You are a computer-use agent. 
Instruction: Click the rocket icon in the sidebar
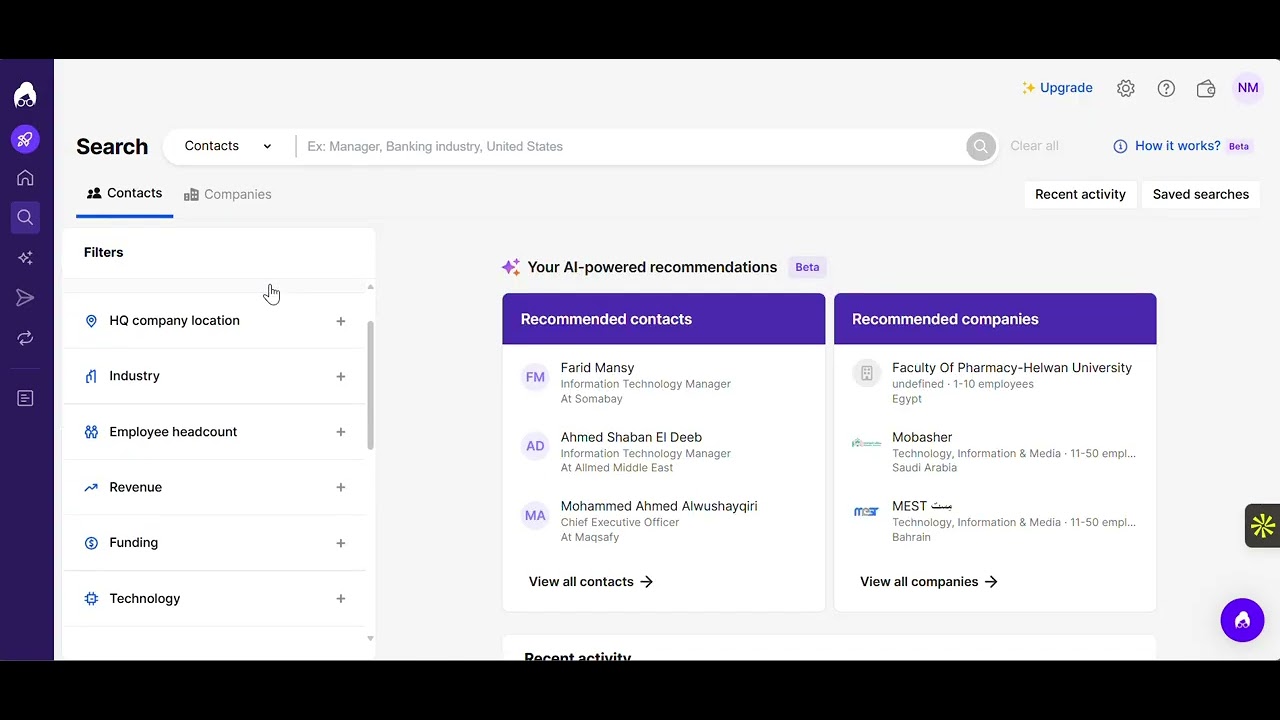coord(25,139)
